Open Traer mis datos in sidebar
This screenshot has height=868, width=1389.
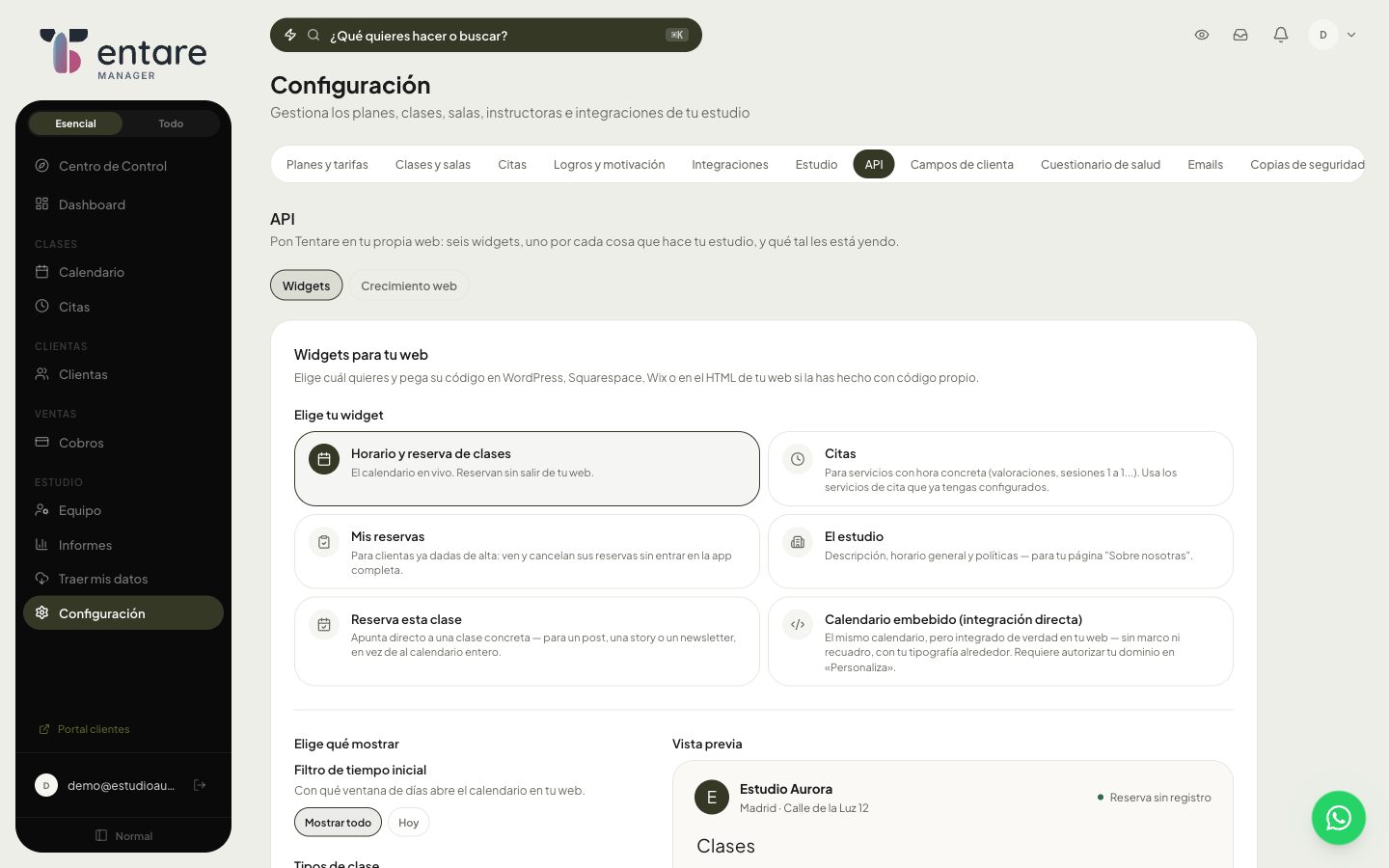pos(123,579)
